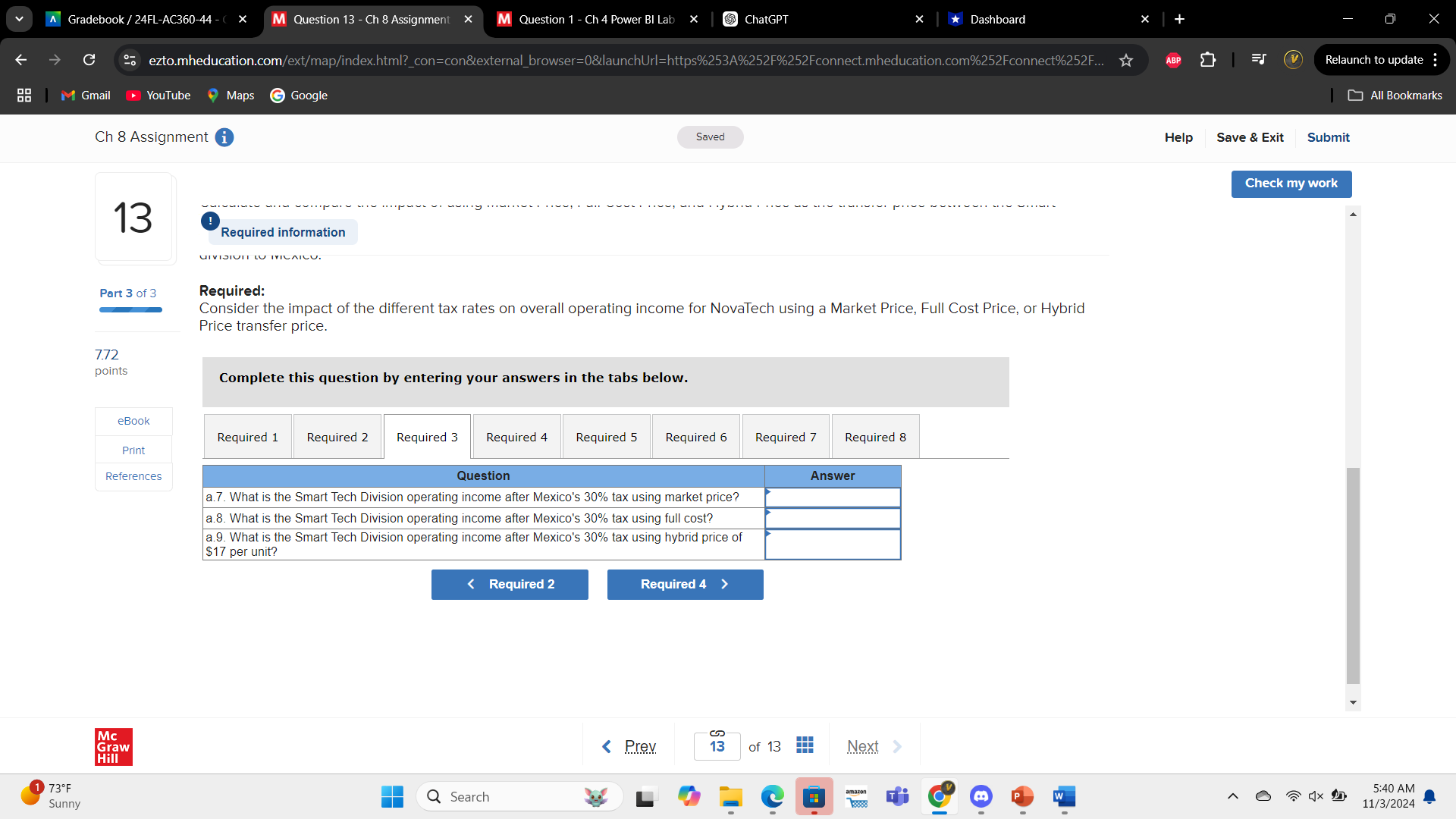This screenshot has width=1456, height=819.
Task: Switch to the Required 6 tab
Action: [x=695, y=436]
